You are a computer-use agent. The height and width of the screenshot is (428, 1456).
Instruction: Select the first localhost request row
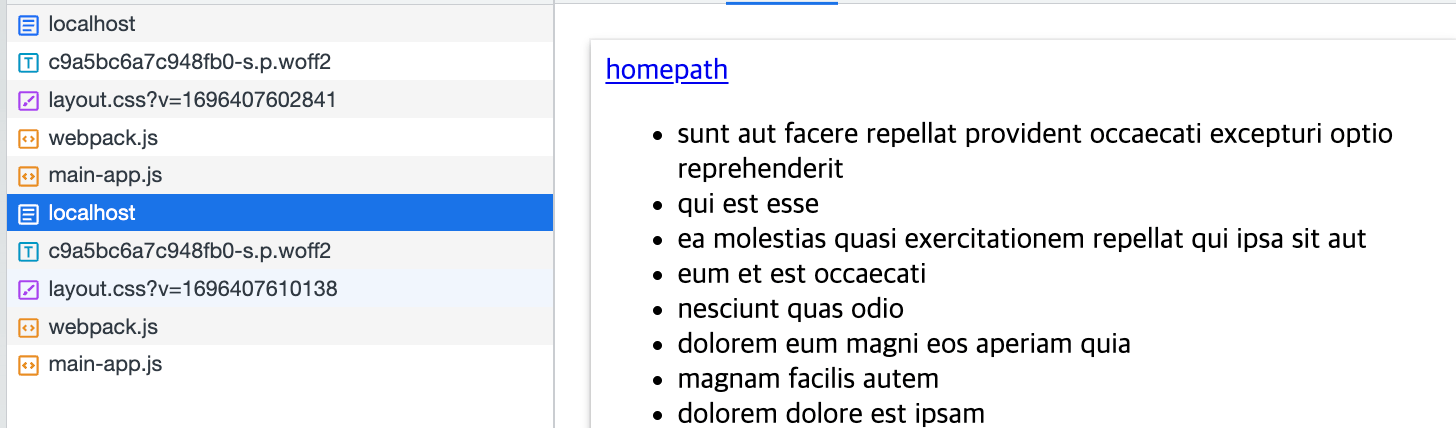[x=280, y=24]
